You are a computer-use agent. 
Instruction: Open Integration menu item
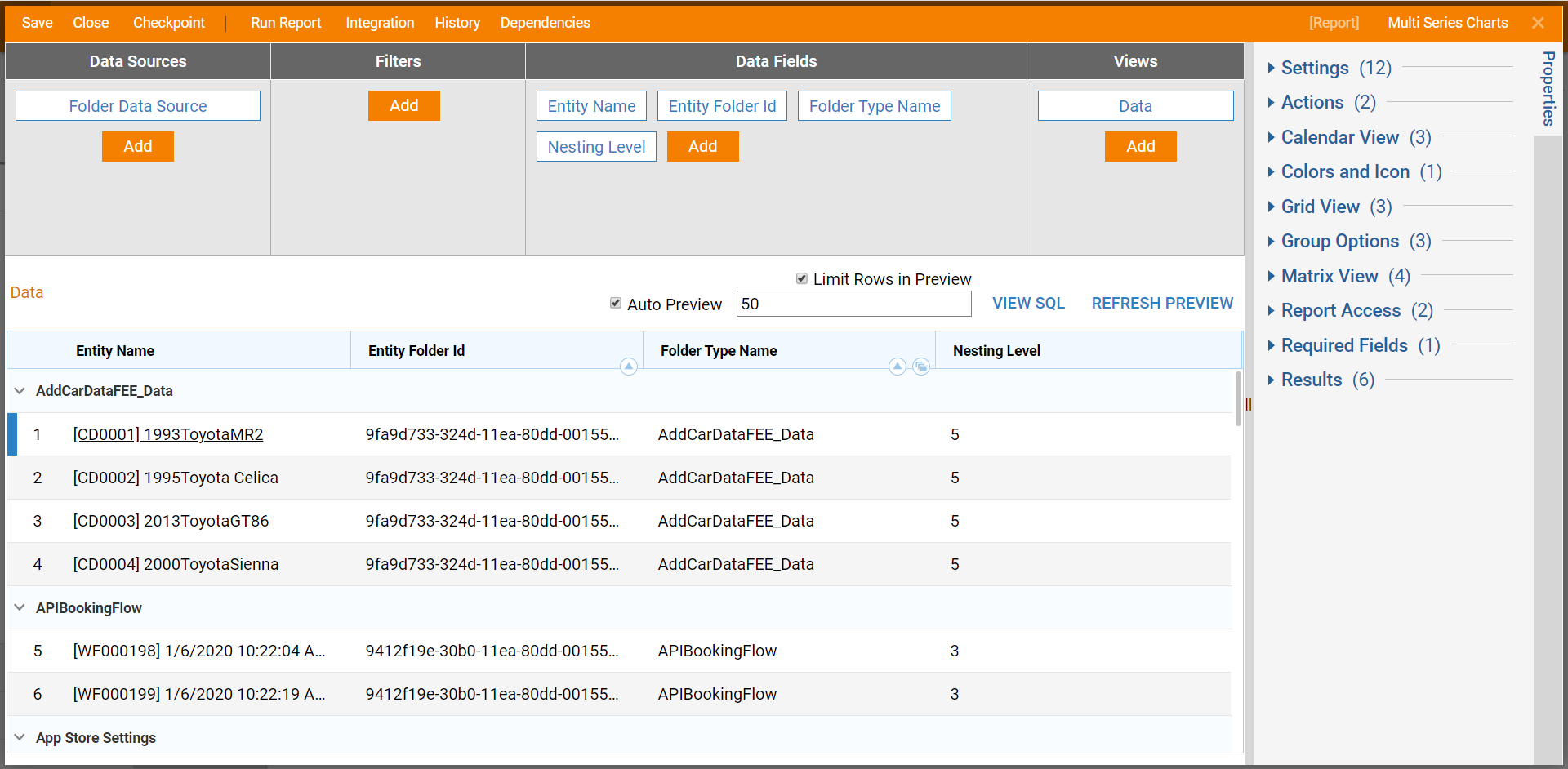coord(380,23)
